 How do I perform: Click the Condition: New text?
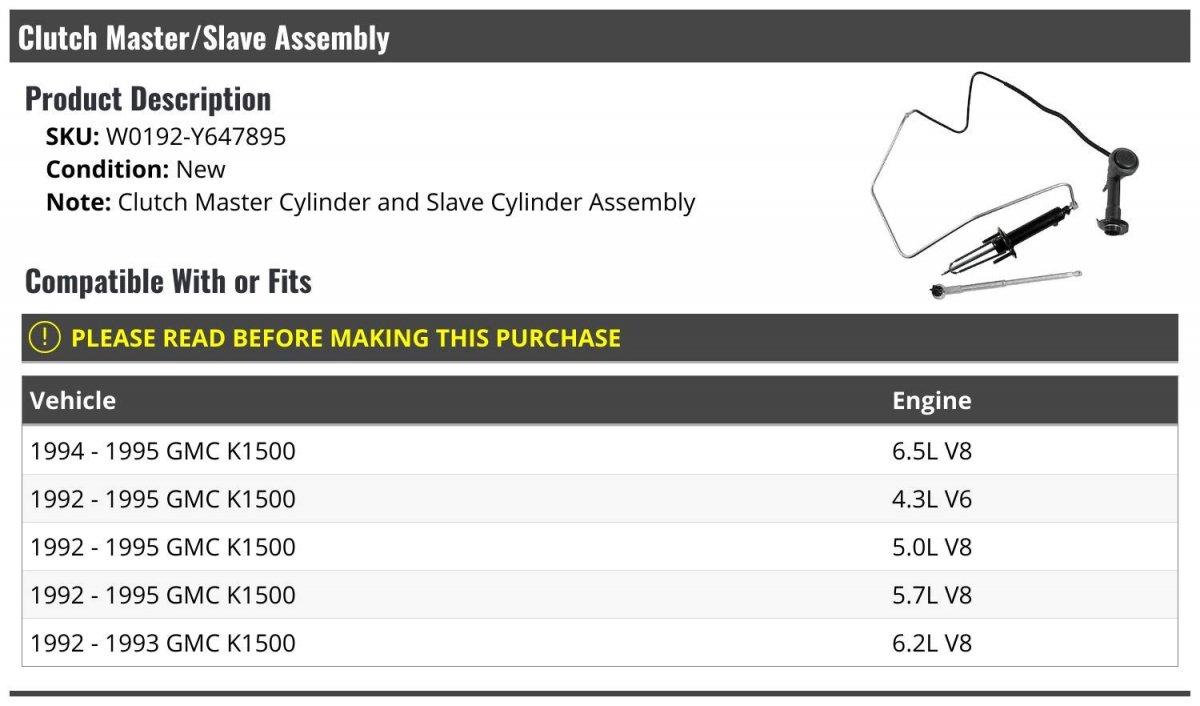pyautogui.click(x=136, y=169)
